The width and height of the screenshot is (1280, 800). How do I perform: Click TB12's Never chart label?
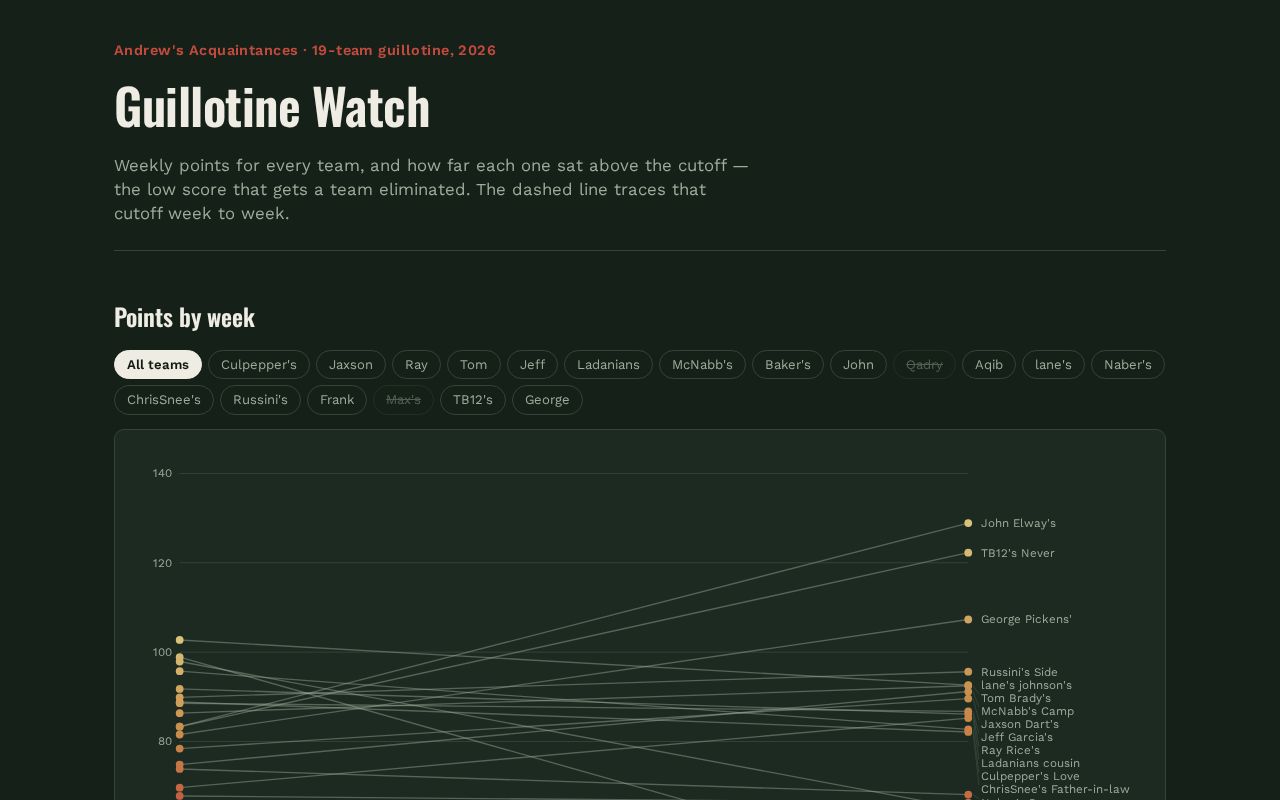pyautogui.click(x=1017, y=553)
